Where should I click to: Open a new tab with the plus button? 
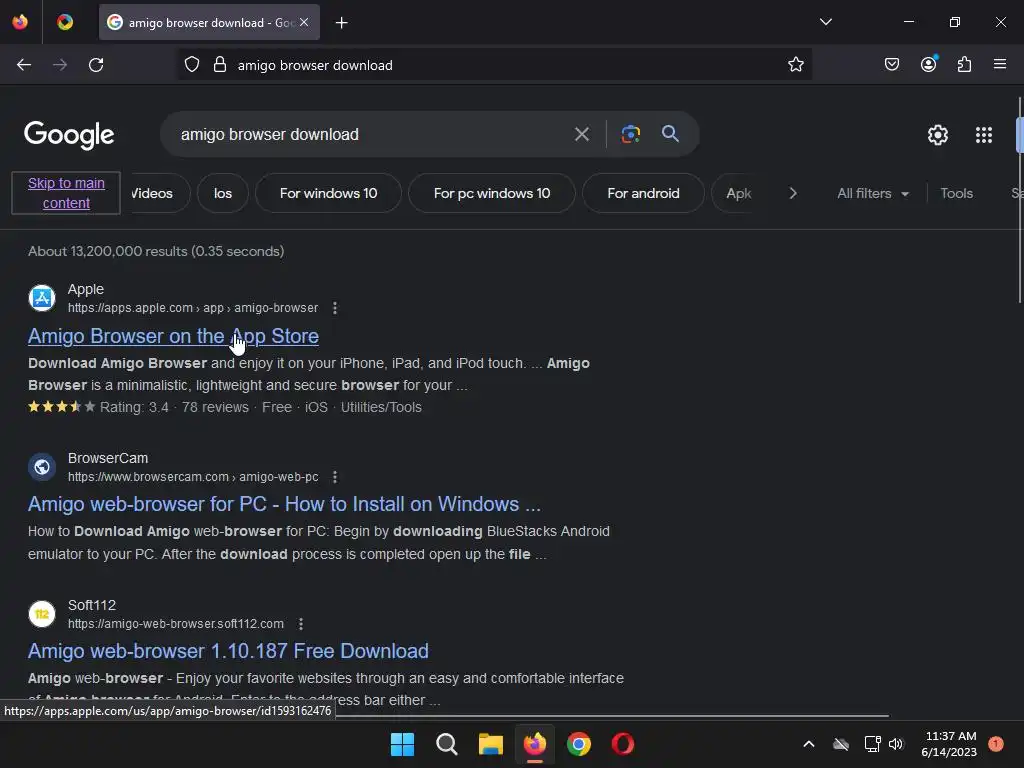(342, 23)
